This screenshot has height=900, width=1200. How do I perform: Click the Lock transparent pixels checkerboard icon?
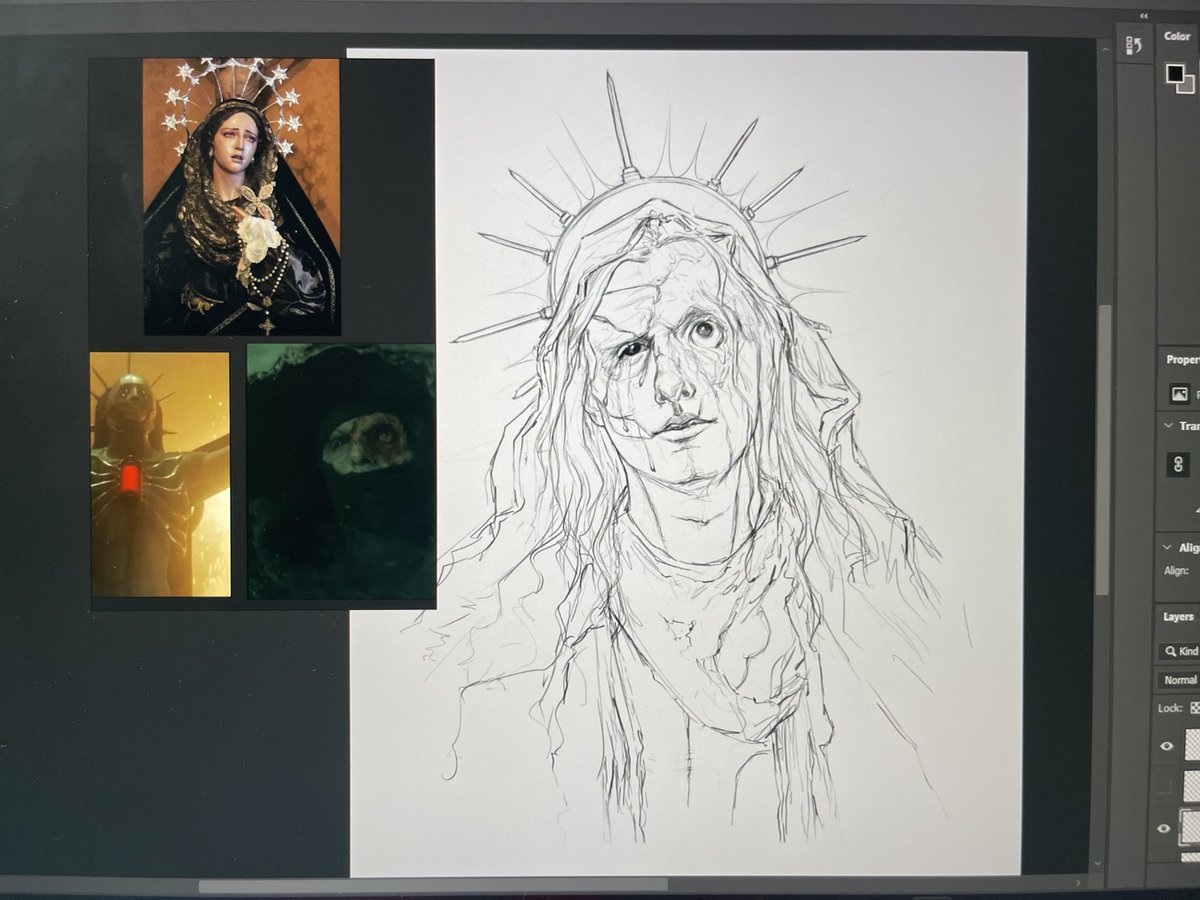(x=1198, y=707)
